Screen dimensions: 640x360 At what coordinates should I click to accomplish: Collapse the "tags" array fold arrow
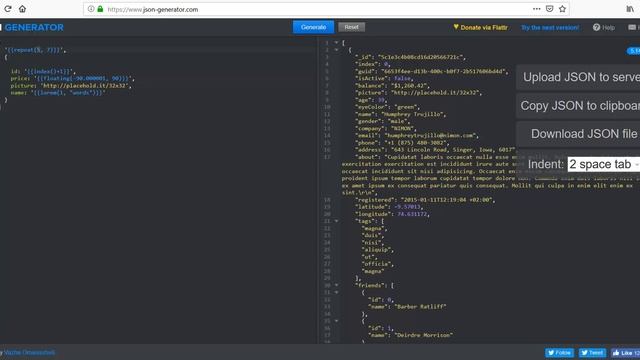(x=336, y=221)
